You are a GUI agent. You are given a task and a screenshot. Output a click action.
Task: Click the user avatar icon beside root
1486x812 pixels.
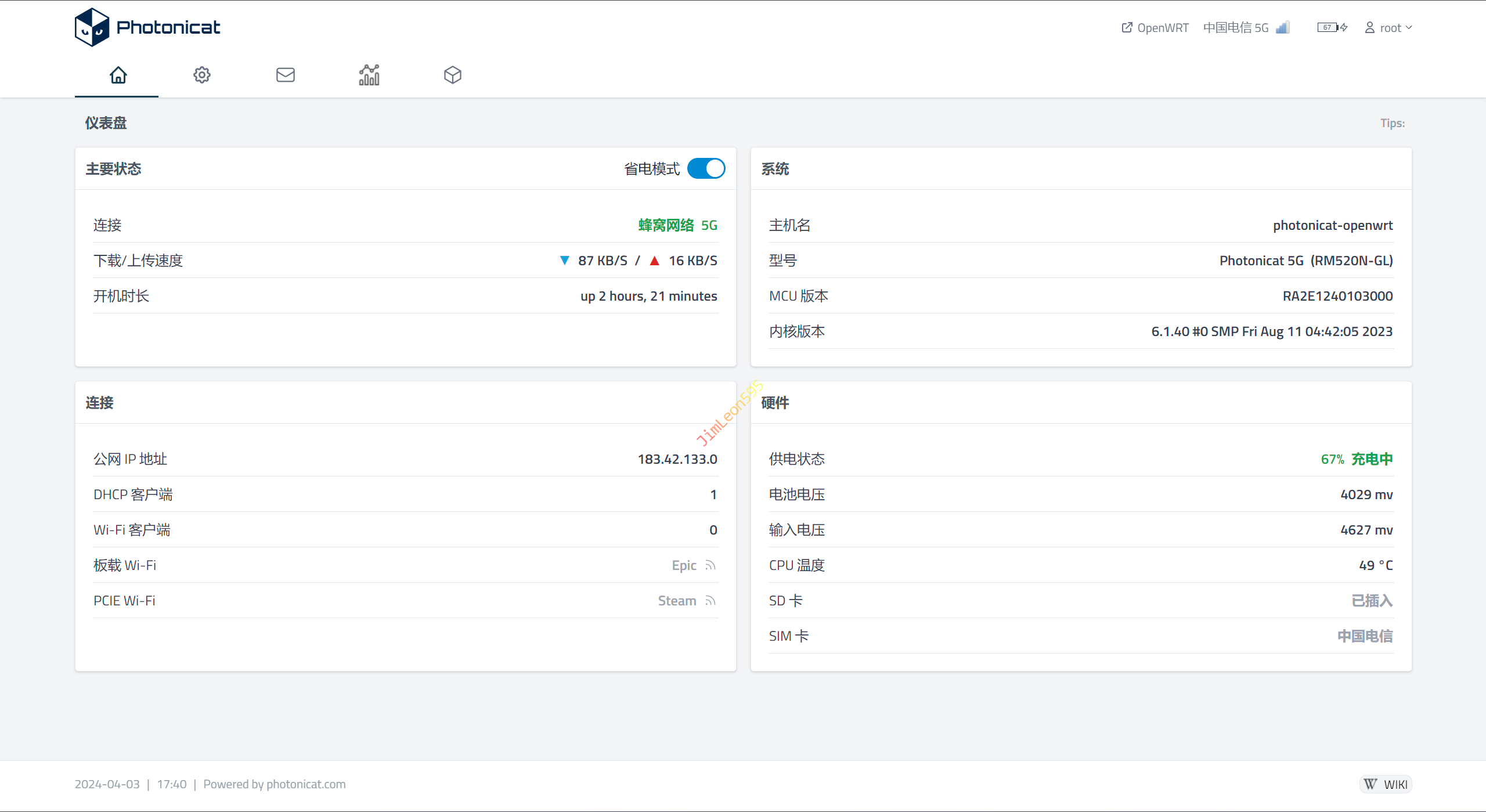coord(1369,27)
